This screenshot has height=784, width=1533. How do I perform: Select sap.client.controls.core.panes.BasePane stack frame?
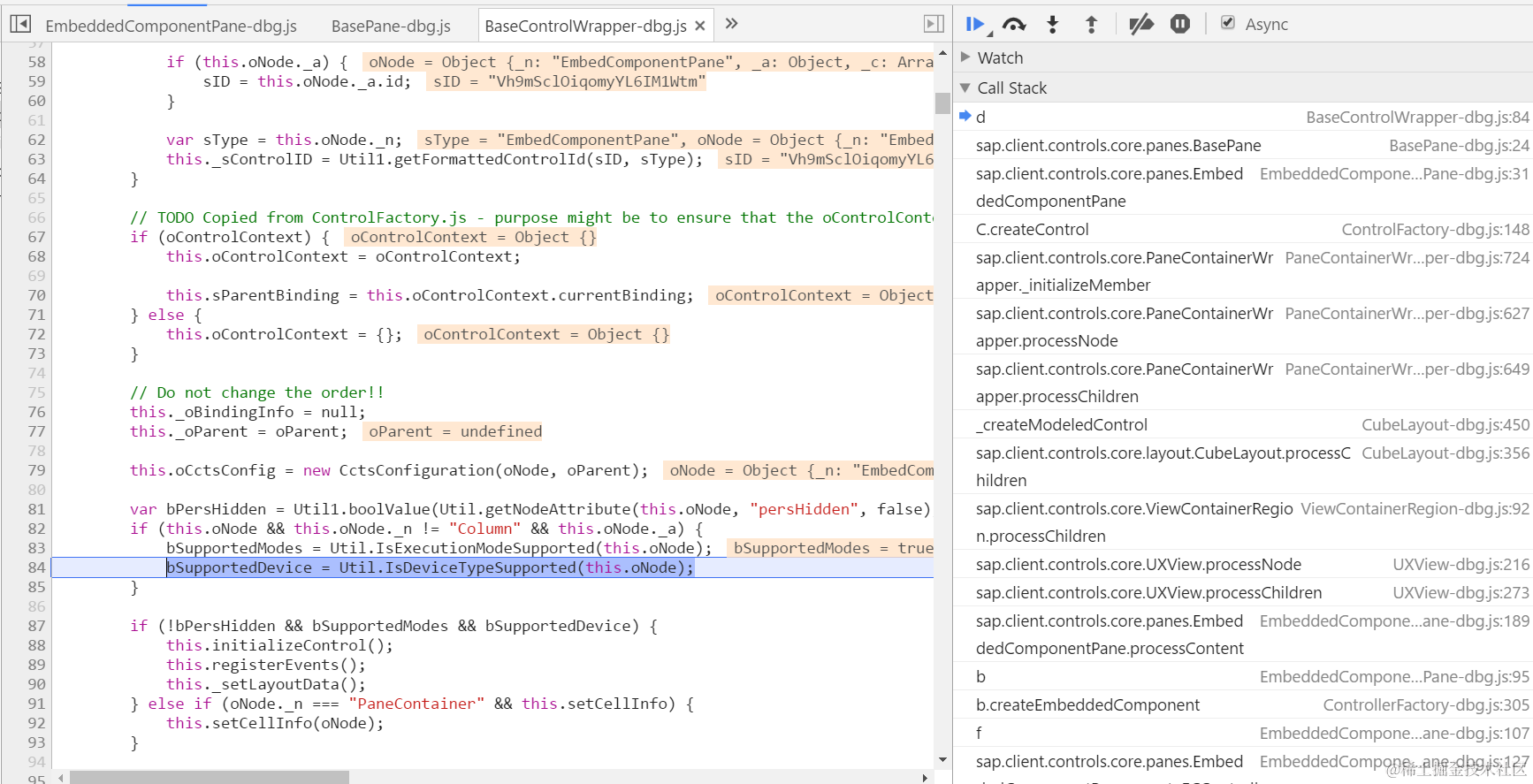tap(1118, 146)
